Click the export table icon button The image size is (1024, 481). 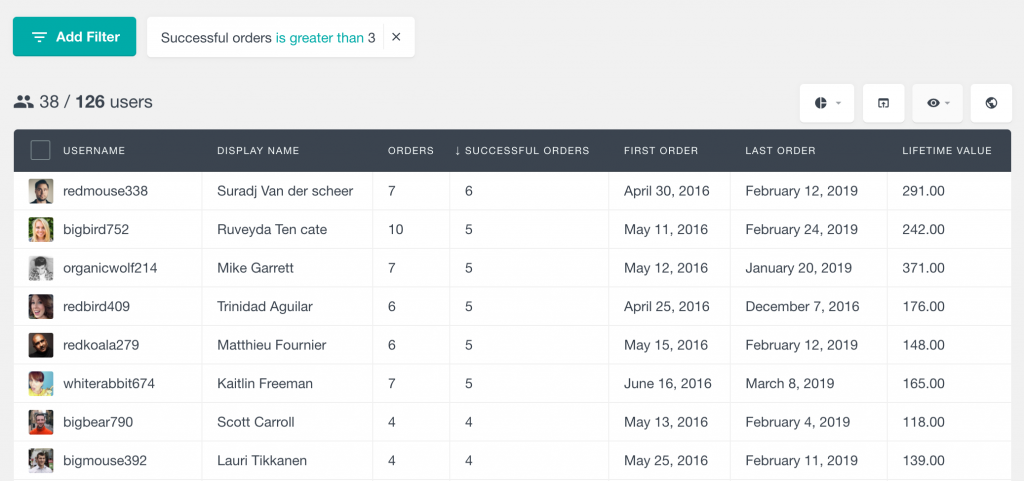[883, 103]
